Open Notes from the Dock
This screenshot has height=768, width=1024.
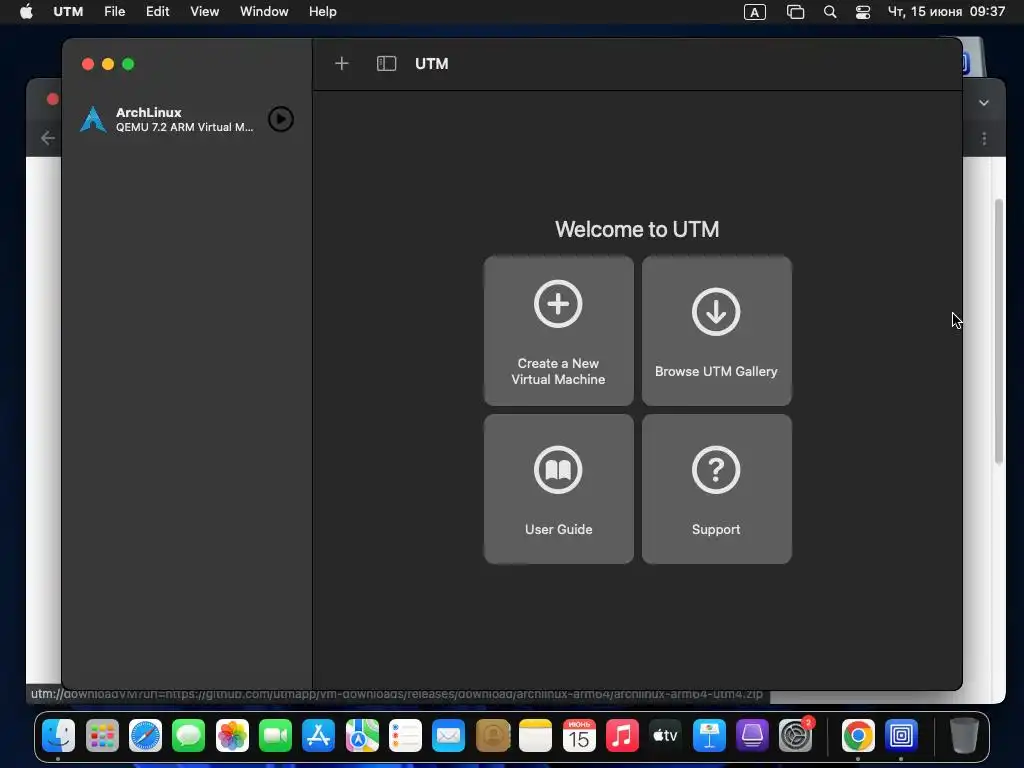click(x=536, y=736)
